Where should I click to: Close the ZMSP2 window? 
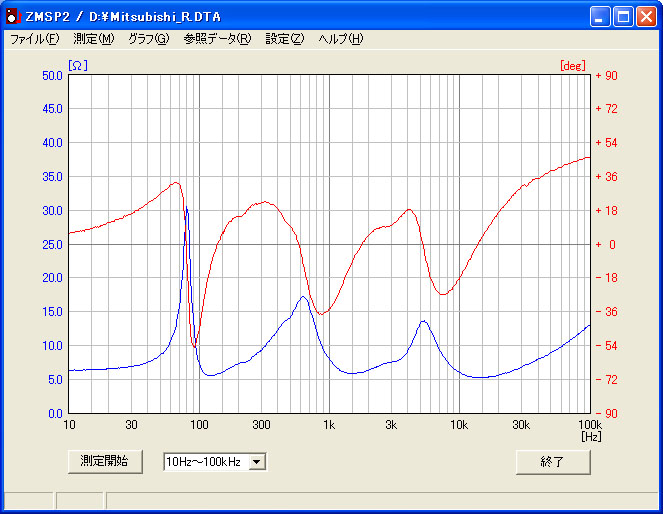647,16
